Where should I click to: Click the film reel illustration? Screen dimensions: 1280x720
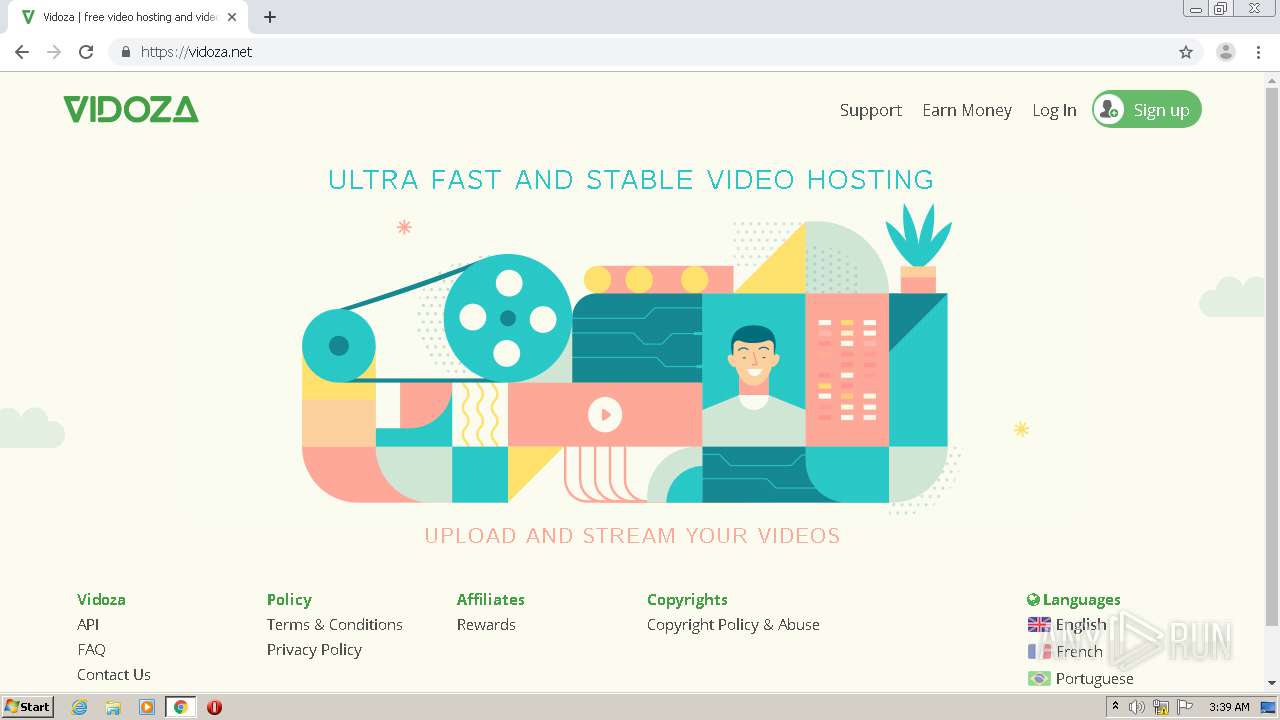click(x=508, y=318)
